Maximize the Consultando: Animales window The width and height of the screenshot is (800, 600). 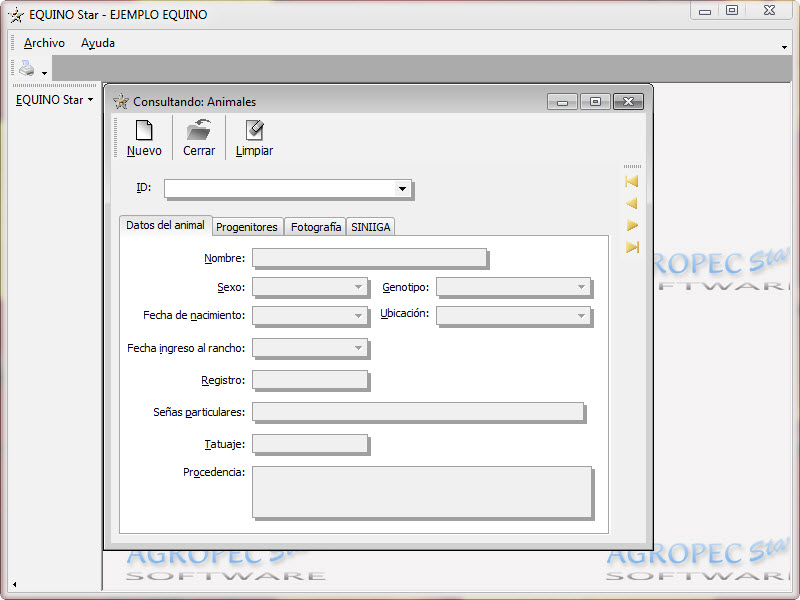point(595,102)
